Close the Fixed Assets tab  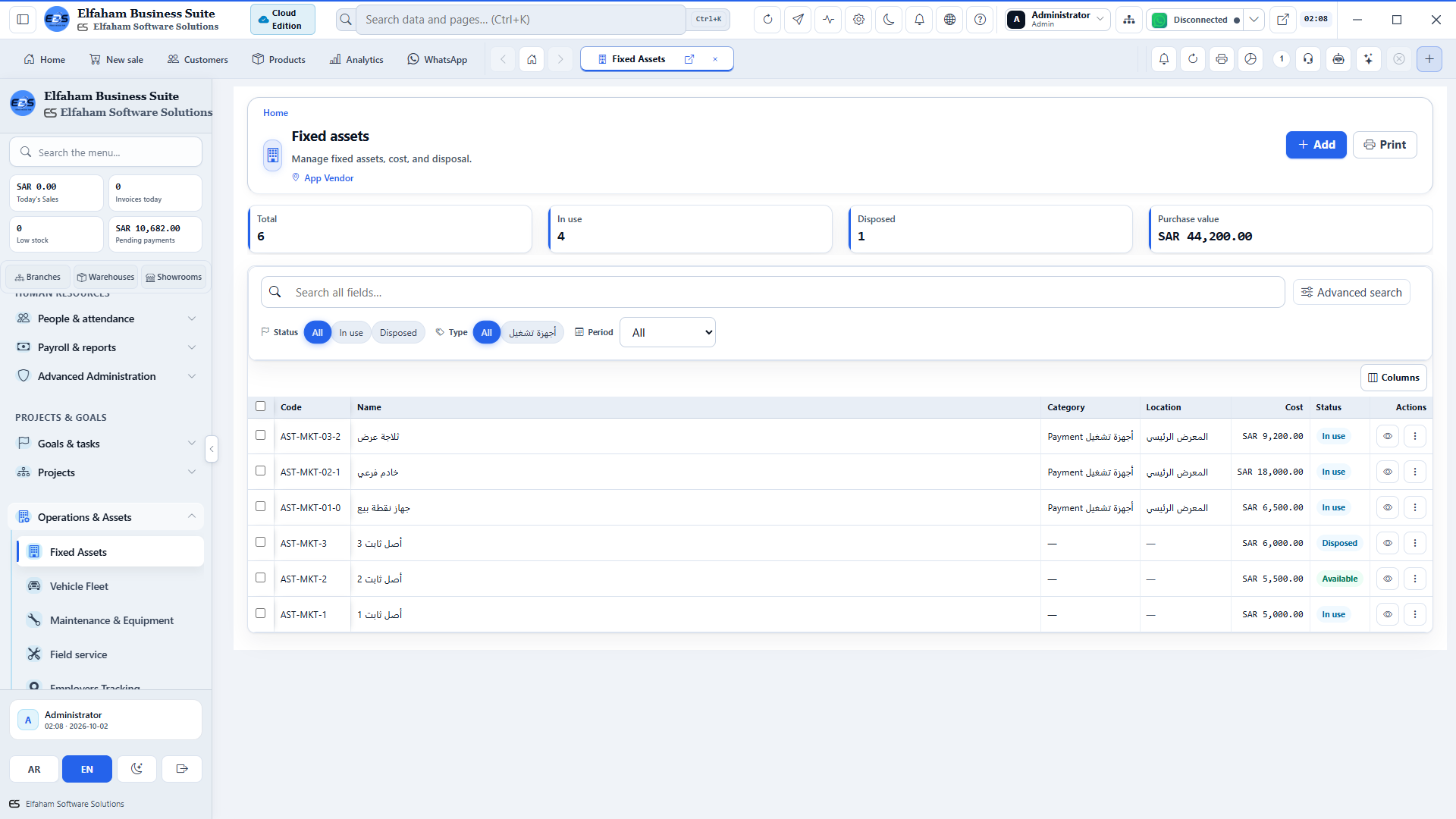click(715, 59)
